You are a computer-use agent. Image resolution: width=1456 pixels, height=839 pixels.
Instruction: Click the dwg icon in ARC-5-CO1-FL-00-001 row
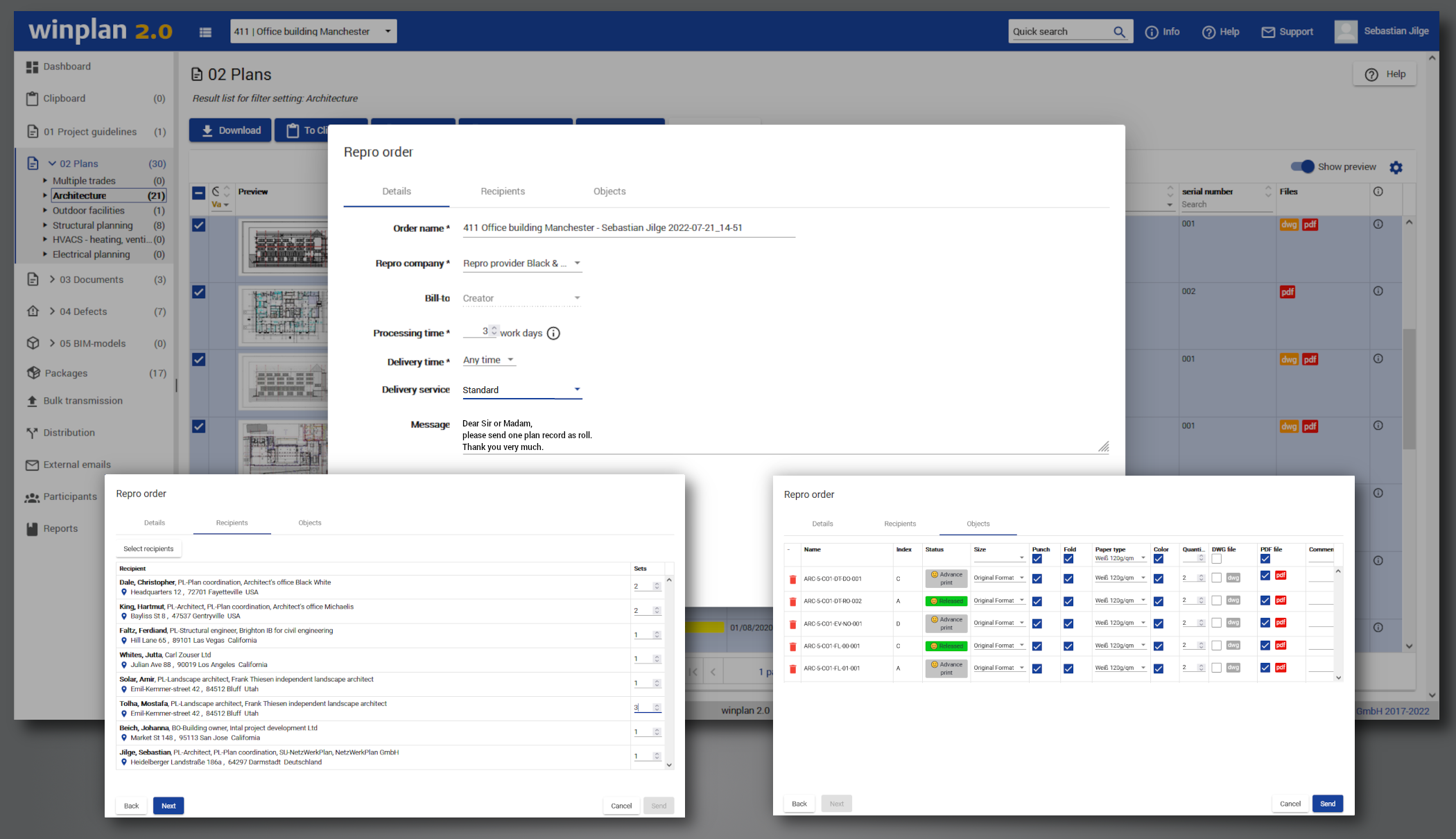point(1233,646)
